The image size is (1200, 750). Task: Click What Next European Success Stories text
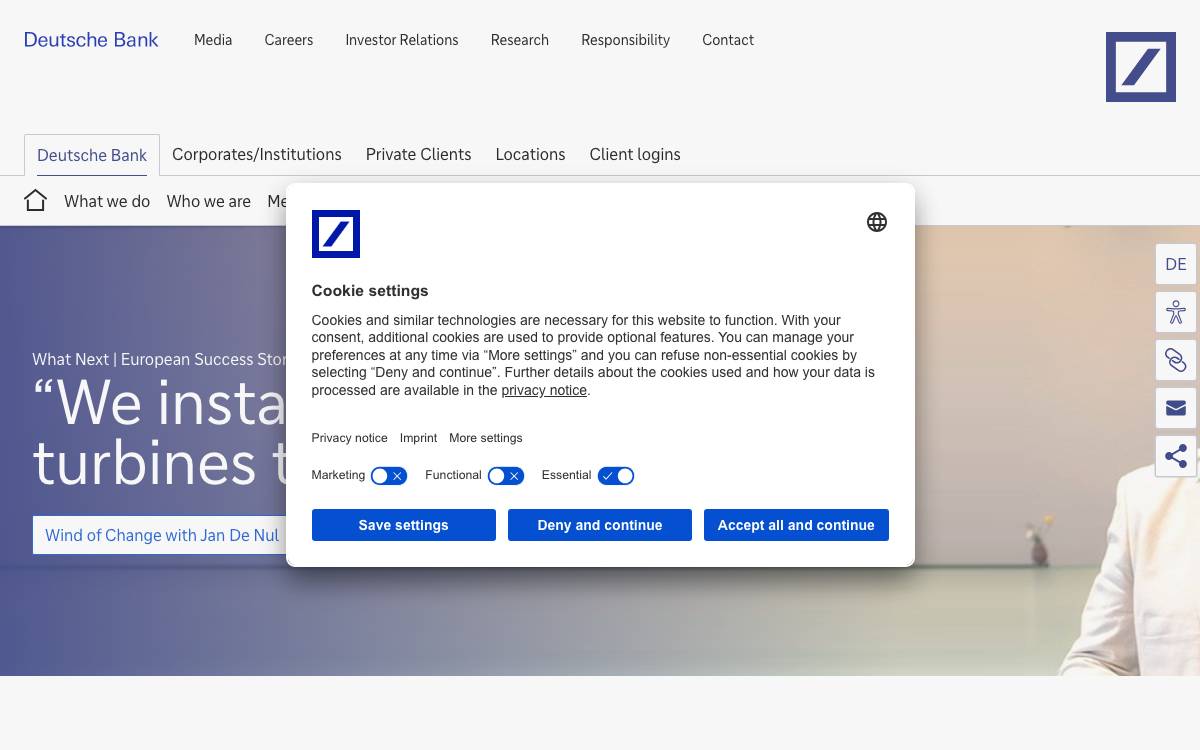pos(160,359)
